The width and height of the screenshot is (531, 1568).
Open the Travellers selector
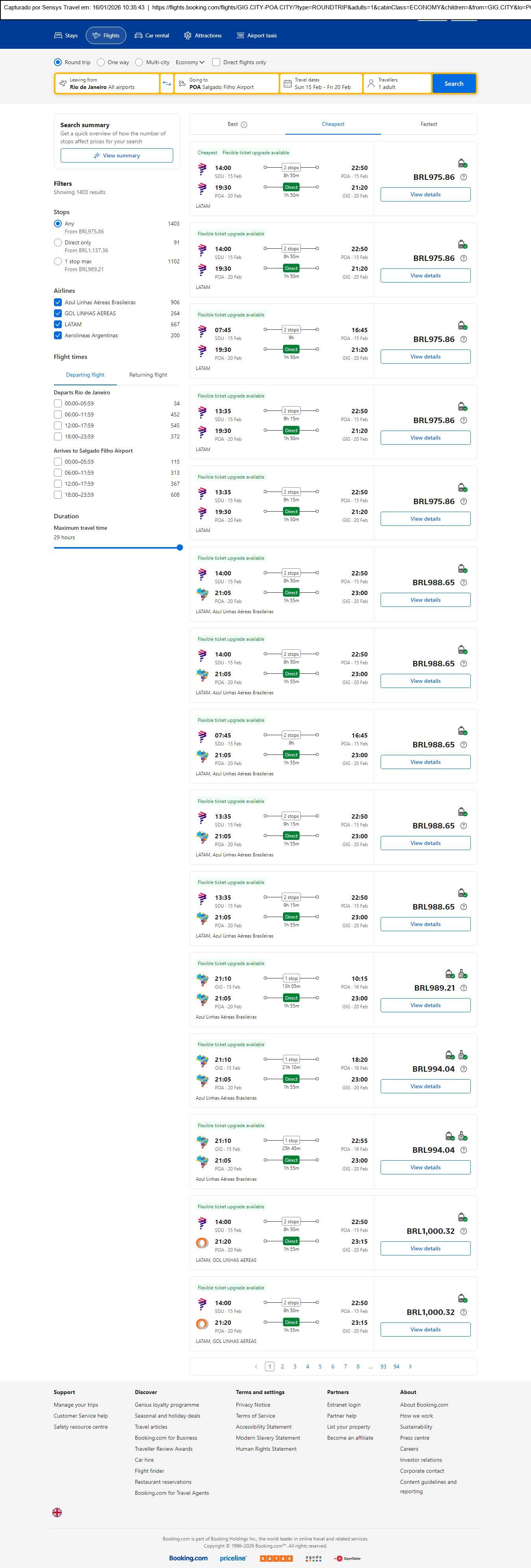click(397, 83)
